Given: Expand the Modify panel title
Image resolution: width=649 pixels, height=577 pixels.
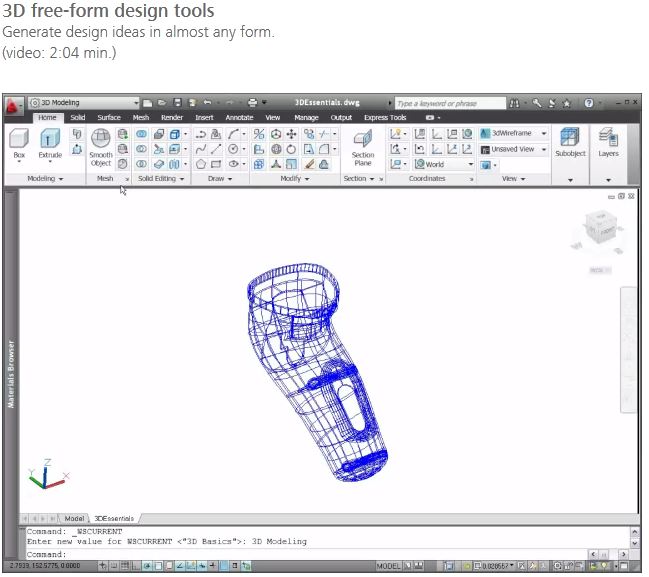Looking at the screenshot, I should pos(294,179).
